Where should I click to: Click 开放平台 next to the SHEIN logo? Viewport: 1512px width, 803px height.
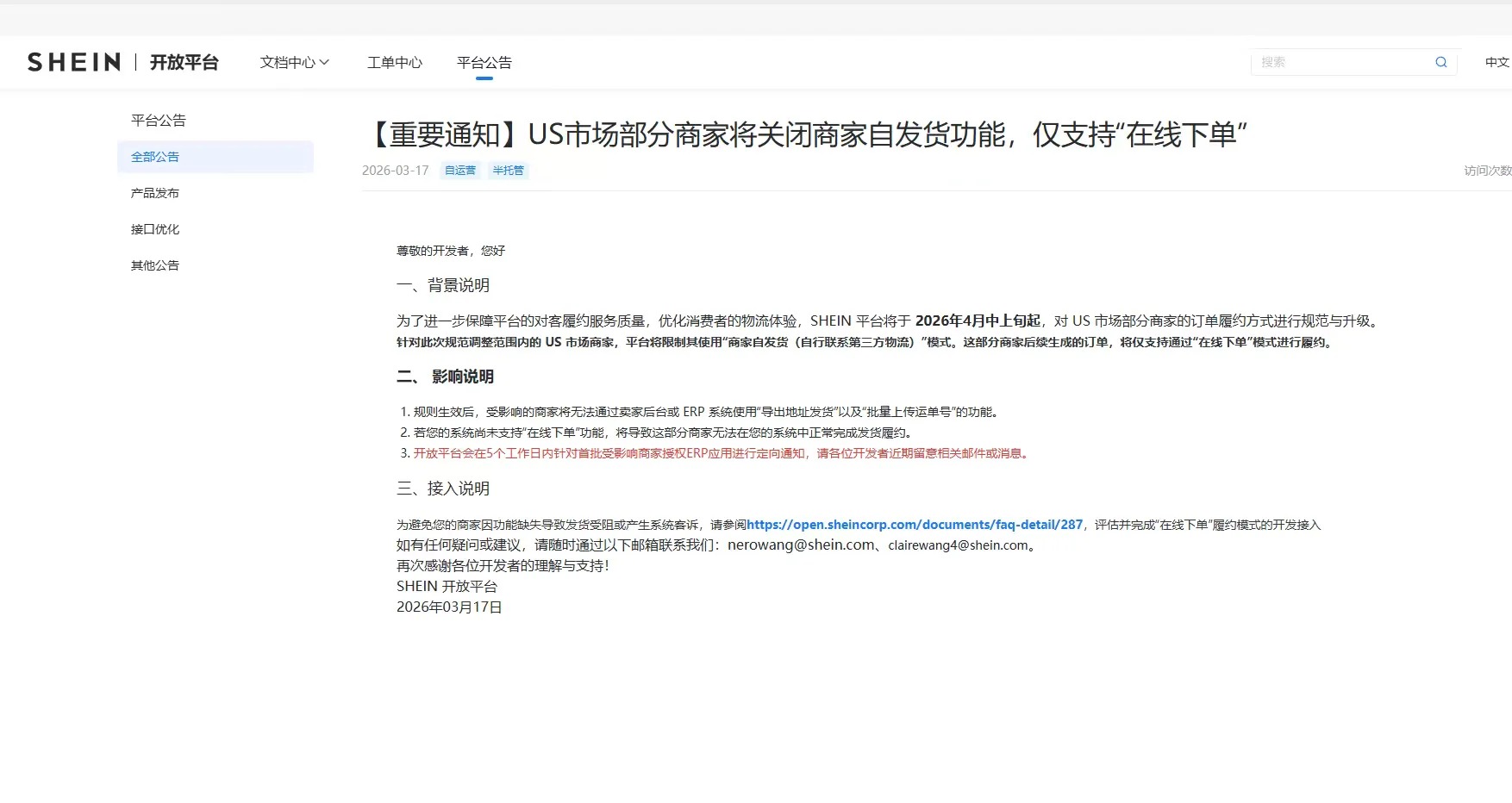(x=184, y=61)
